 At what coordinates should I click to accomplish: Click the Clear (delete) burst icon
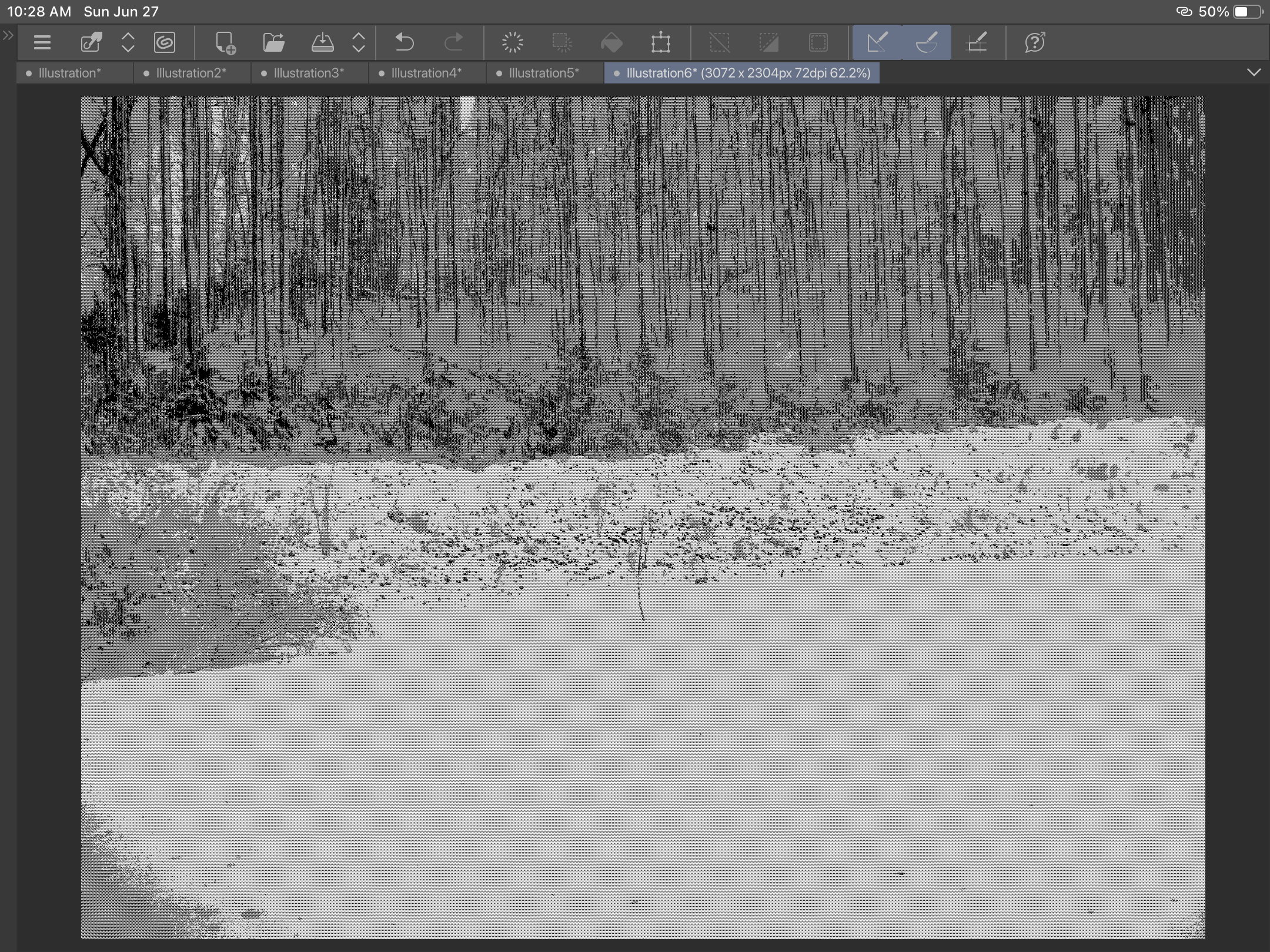[513, 42]
